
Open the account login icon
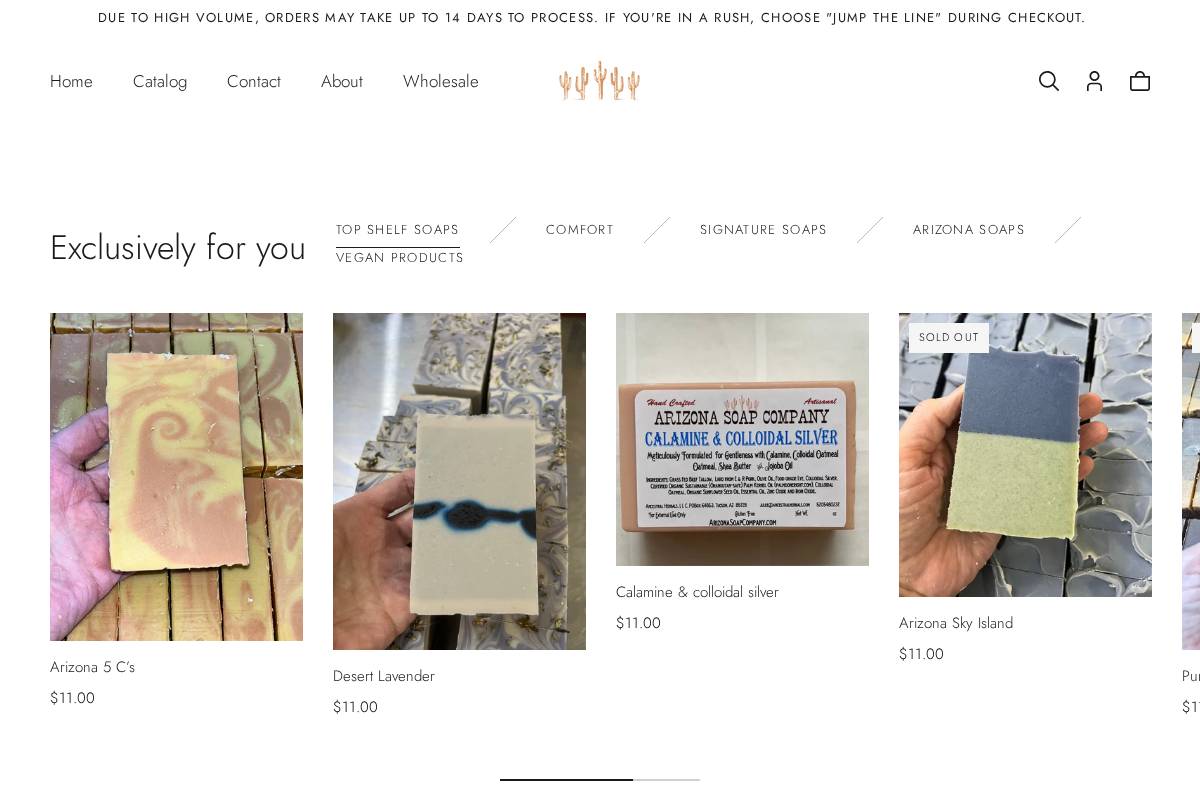(1094, 81)
